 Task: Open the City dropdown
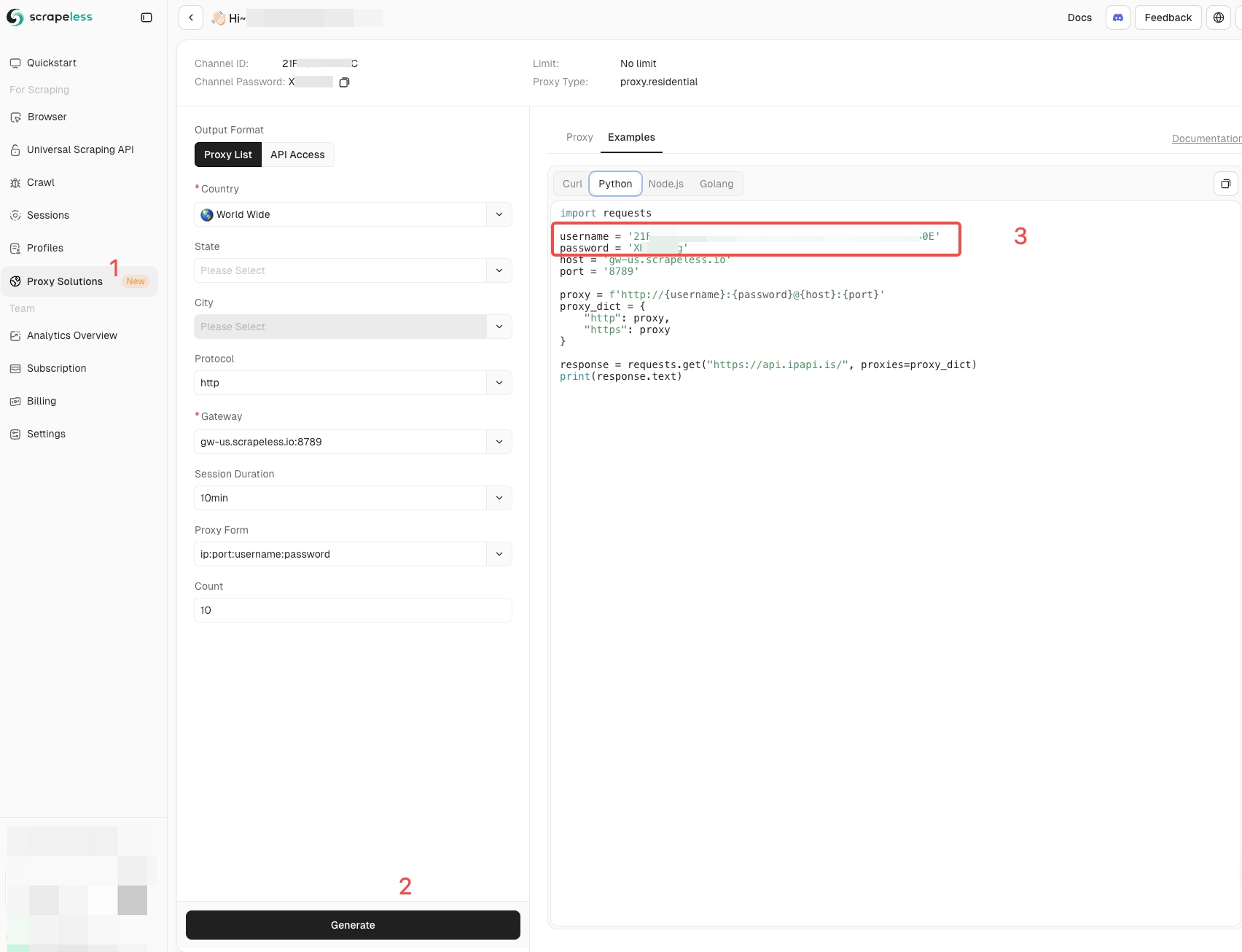pyautogui.click(x=353, y=327)
